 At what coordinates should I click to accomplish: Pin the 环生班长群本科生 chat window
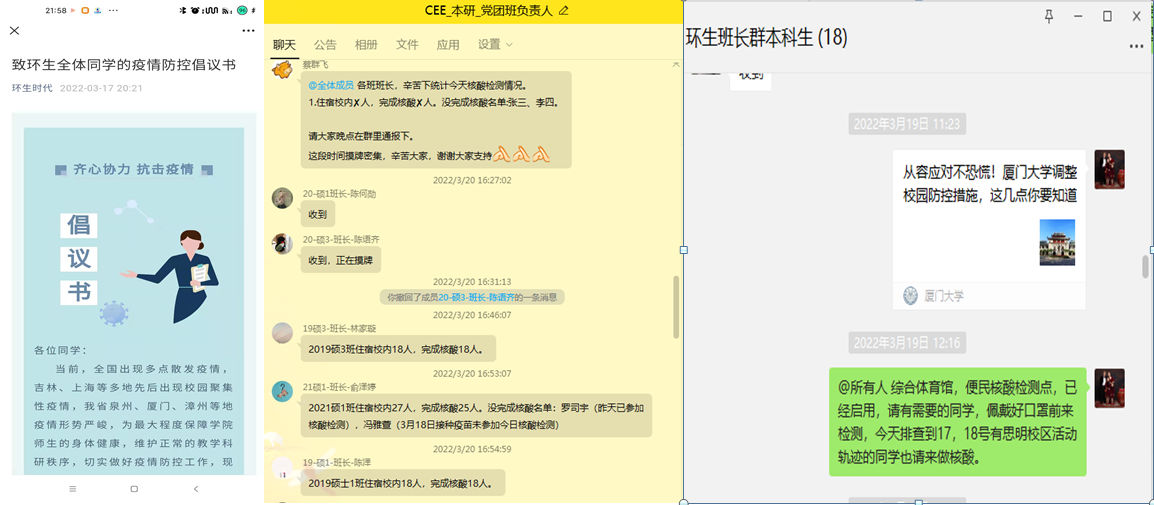pos(1049,16)
